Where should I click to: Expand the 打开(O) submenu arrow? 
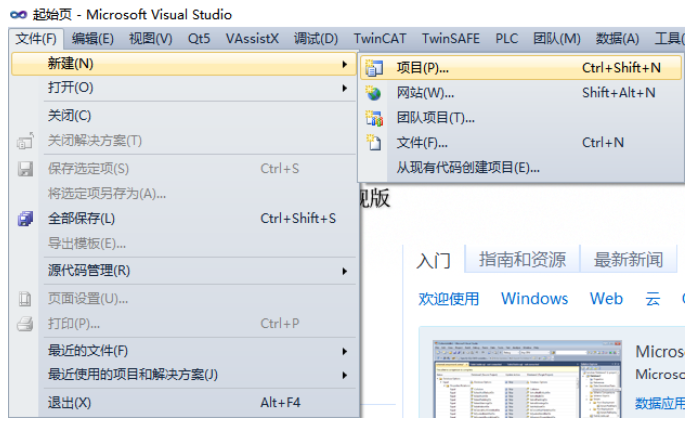(x=344, y=88)
